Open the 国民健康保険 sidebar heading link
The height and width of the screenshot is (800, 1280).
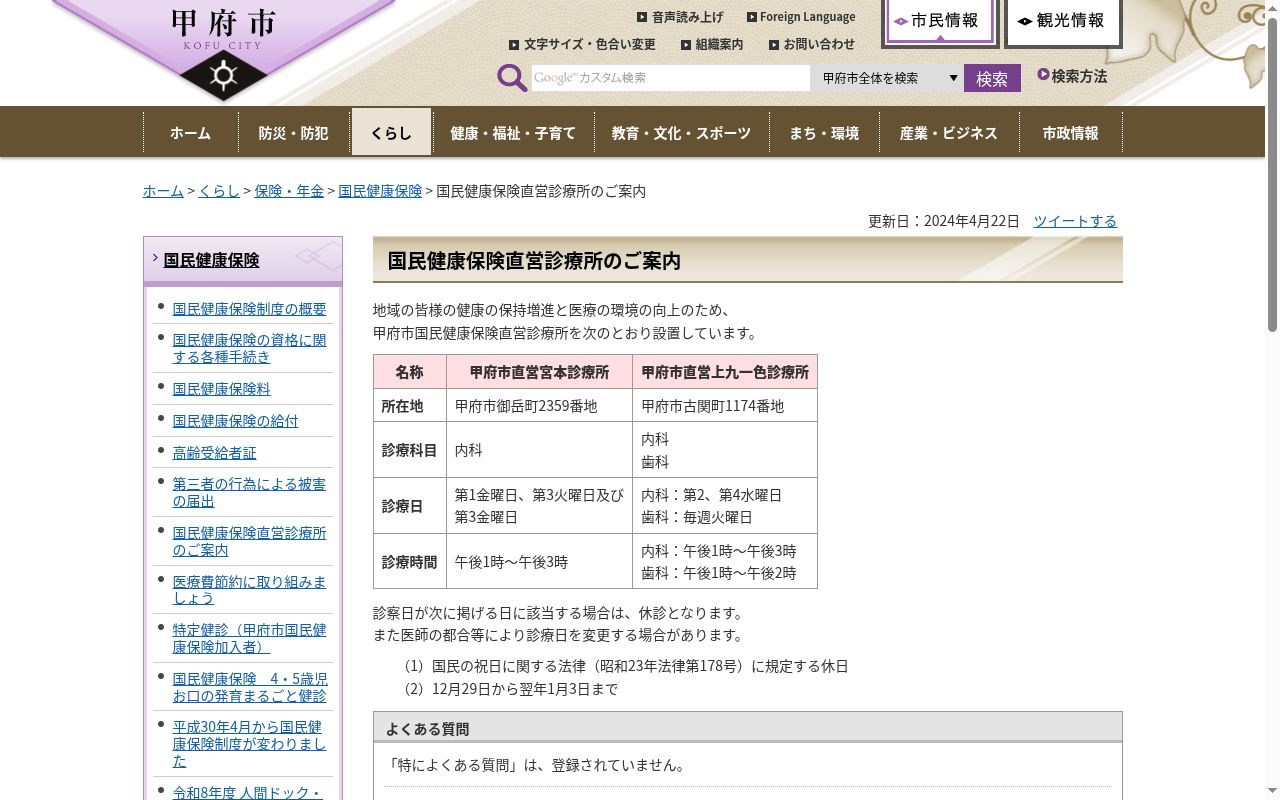click(x=211, y=260)
